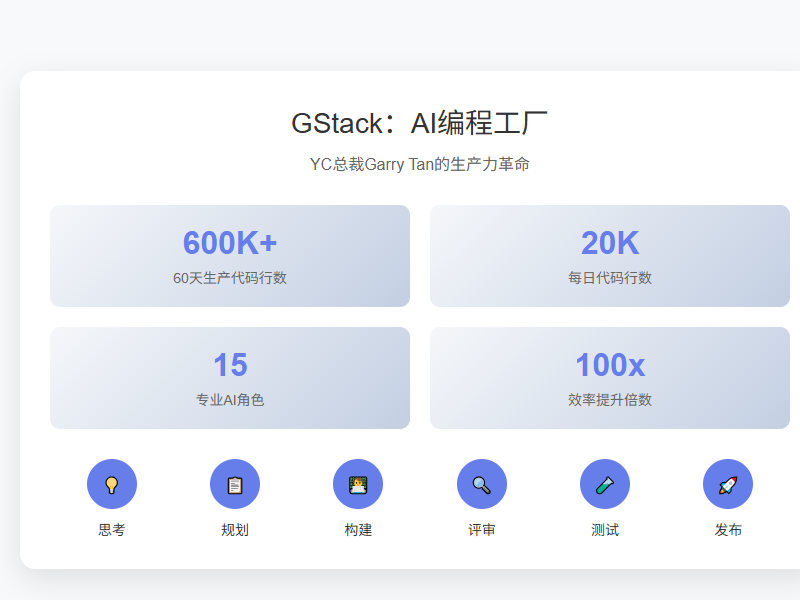Click the 规划 notepad icon
Screen dimensions: 800x600
pos(235,483)
